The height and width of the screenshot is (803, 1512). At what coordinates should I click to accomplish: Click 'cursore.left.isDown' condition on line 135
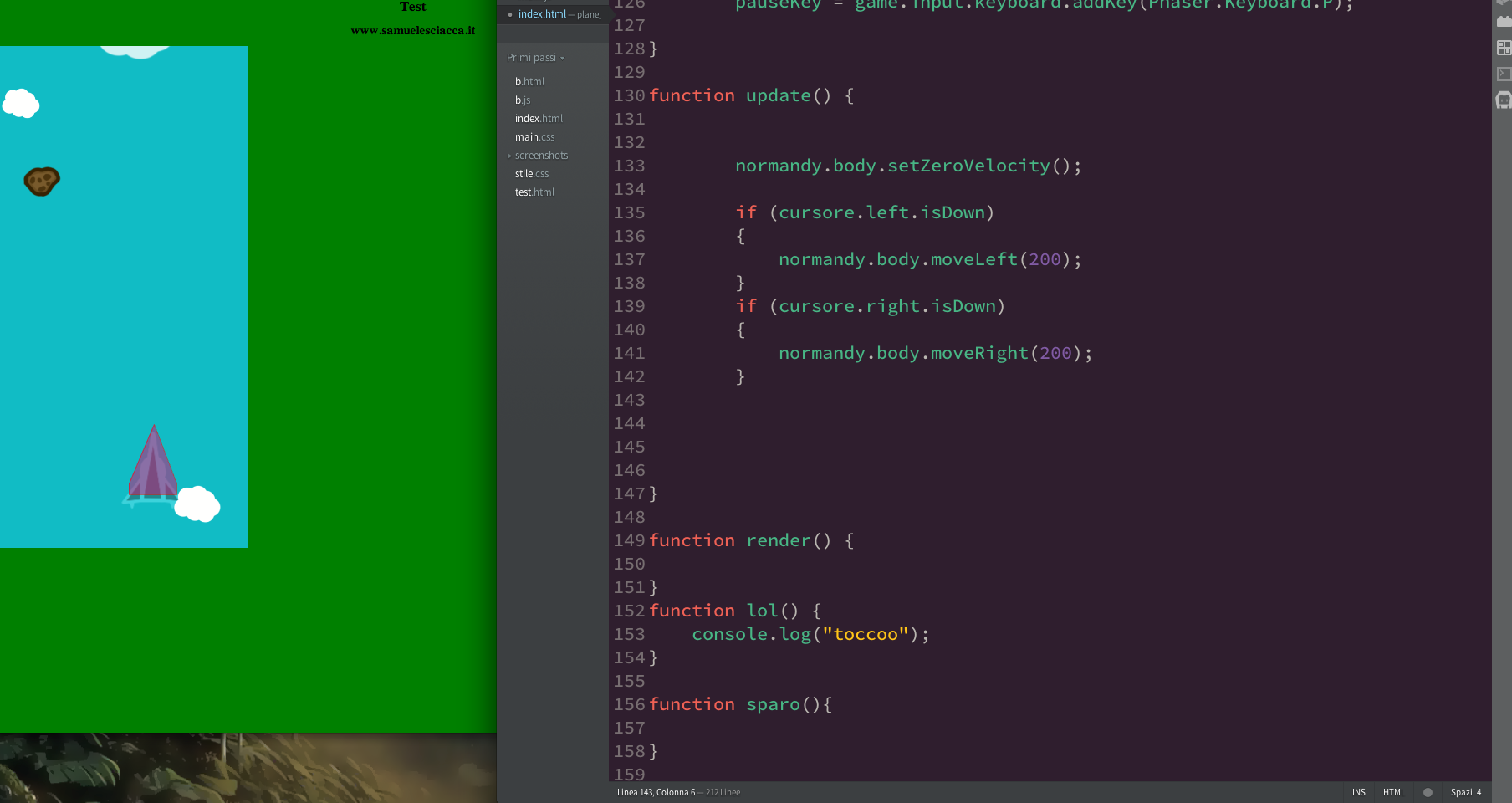[881, 212]
